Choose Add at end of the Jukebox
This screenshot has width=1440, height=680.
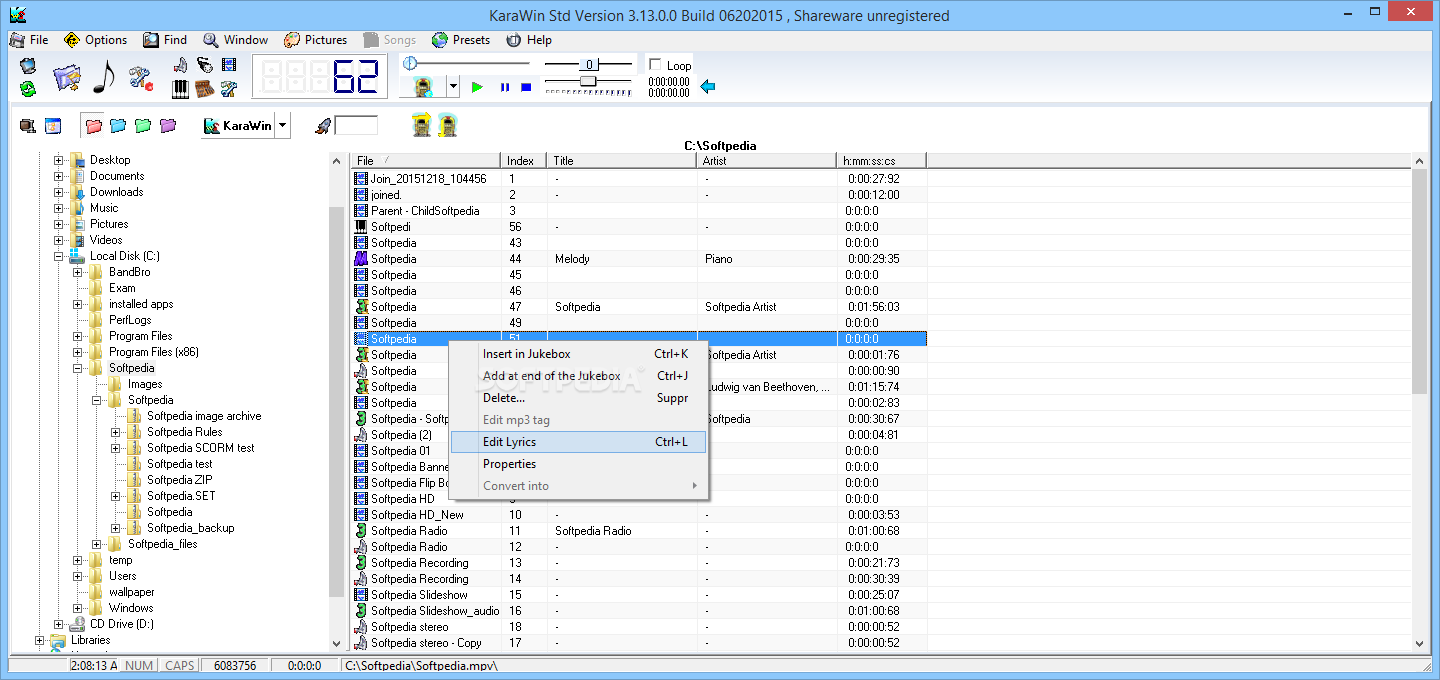tap(579, 376)
